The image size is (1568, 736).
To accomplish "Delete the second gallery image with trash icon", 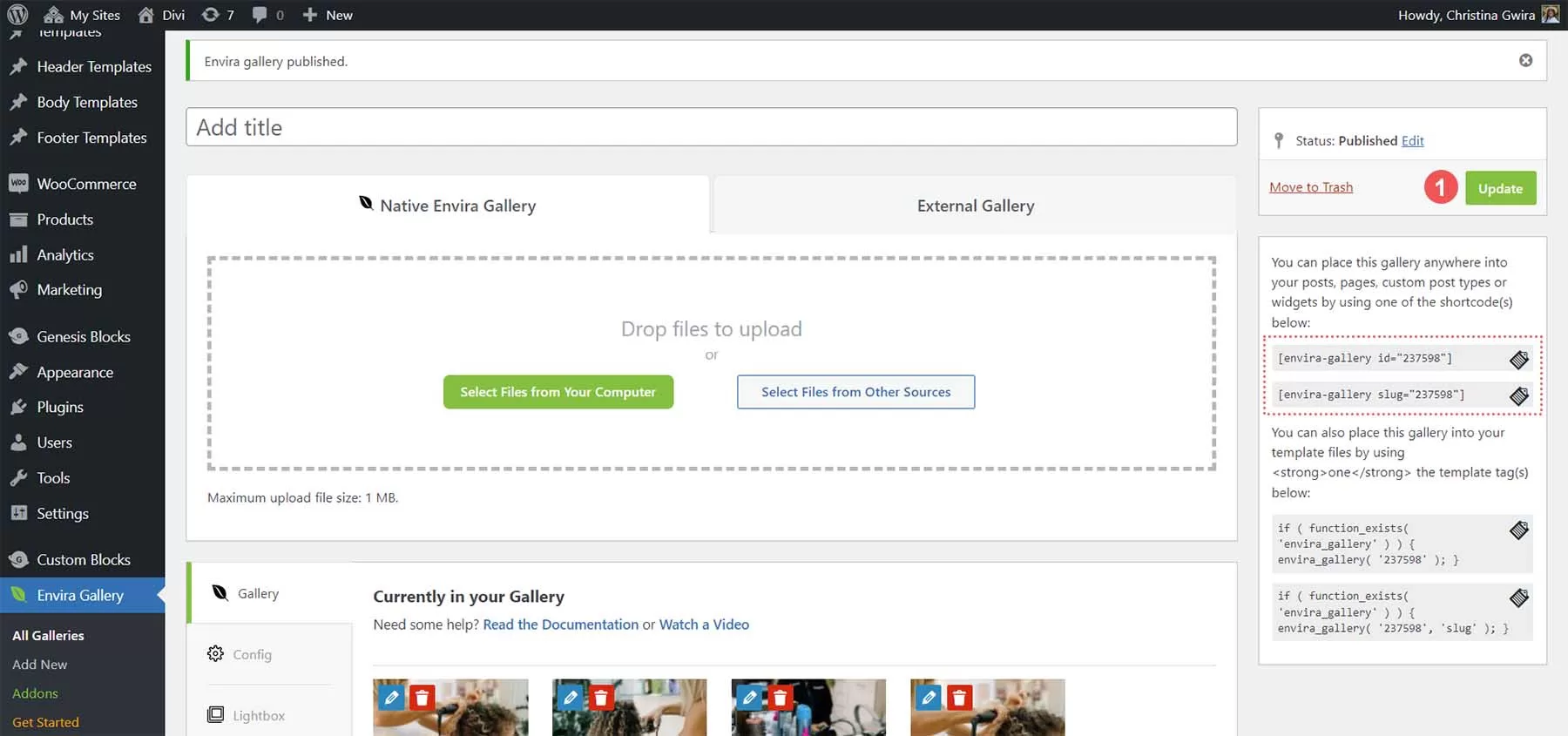I will [601, 698].
